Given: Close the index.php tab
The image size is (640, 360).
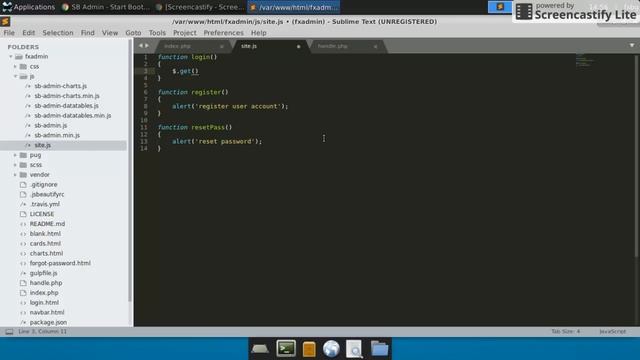Looking at the screenshot, I should [222, 47].
